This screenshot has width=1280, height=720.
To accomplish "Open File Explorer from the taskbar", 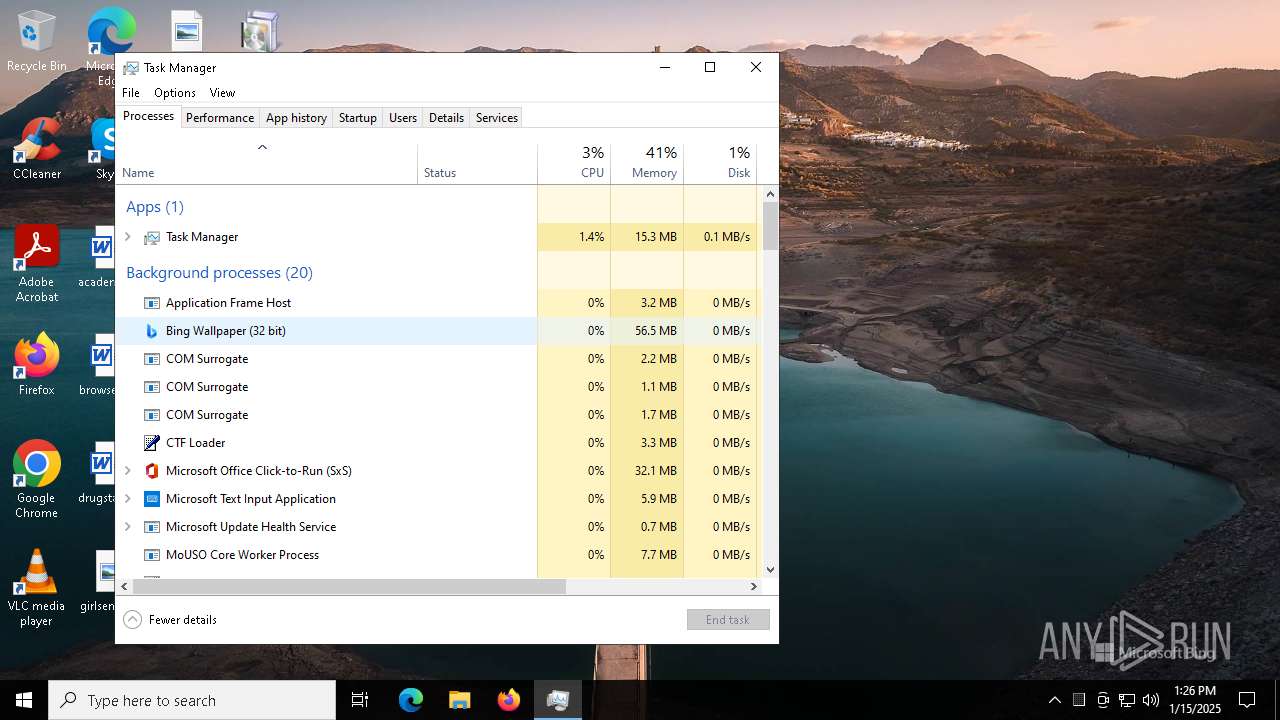I will point(460,700).
